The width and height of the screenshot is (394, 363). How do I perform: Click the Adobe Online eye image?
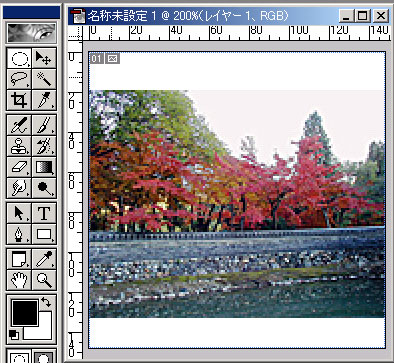pyautogui.click(x=31, y=32)
